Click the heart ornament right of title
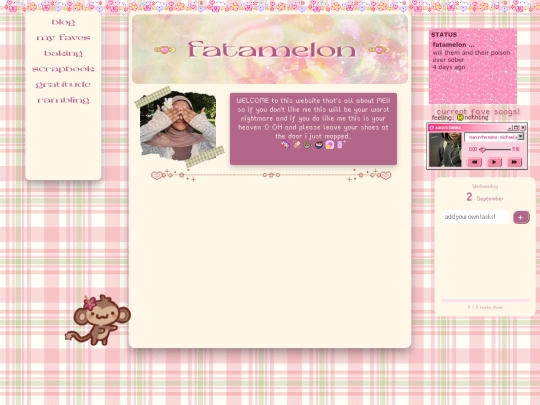The image size is (540, 405). (x=379, y=50)
